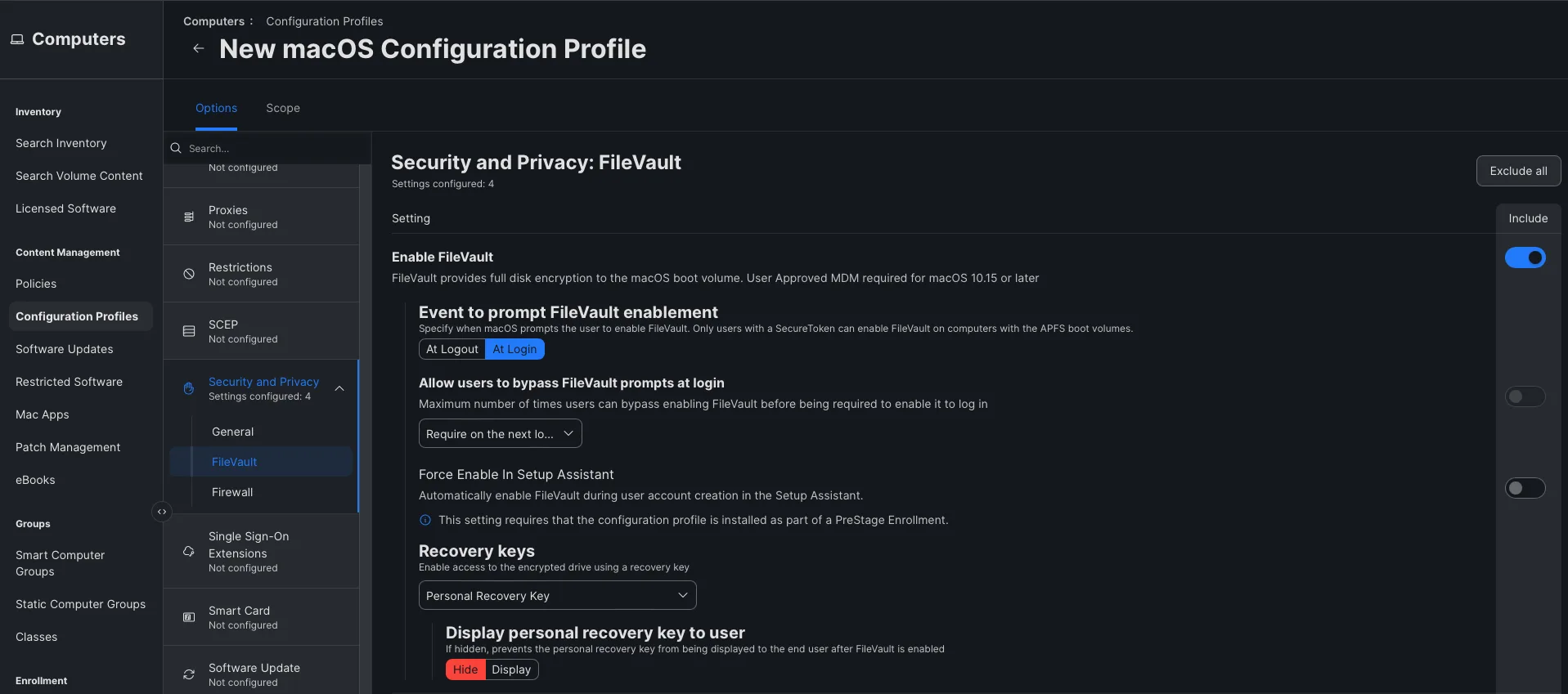This screenshot has height=694, width=1568.
Task: Click the Smart Card payload icon
Action: coord(189,618)
